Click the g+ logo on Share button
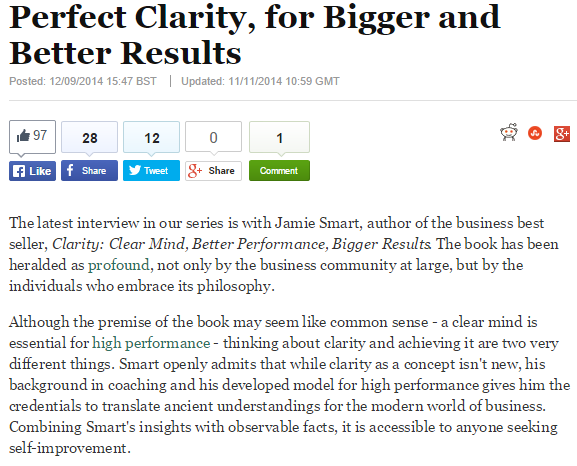 point(195,171)
